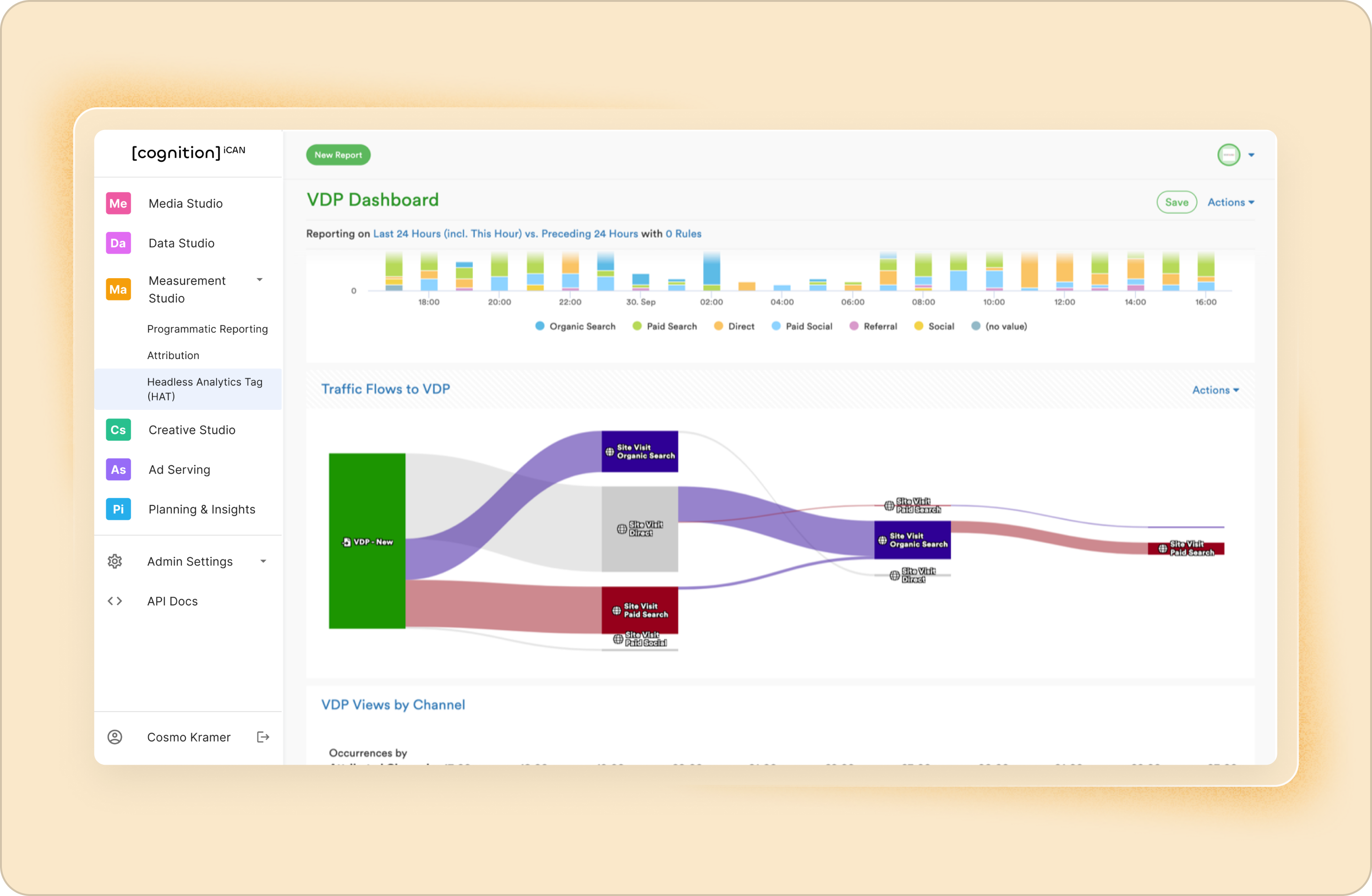Click the user profile icon beside Cosmo Kramer
This screenshot has height=896, width=1372.
(x=115, y=737)
